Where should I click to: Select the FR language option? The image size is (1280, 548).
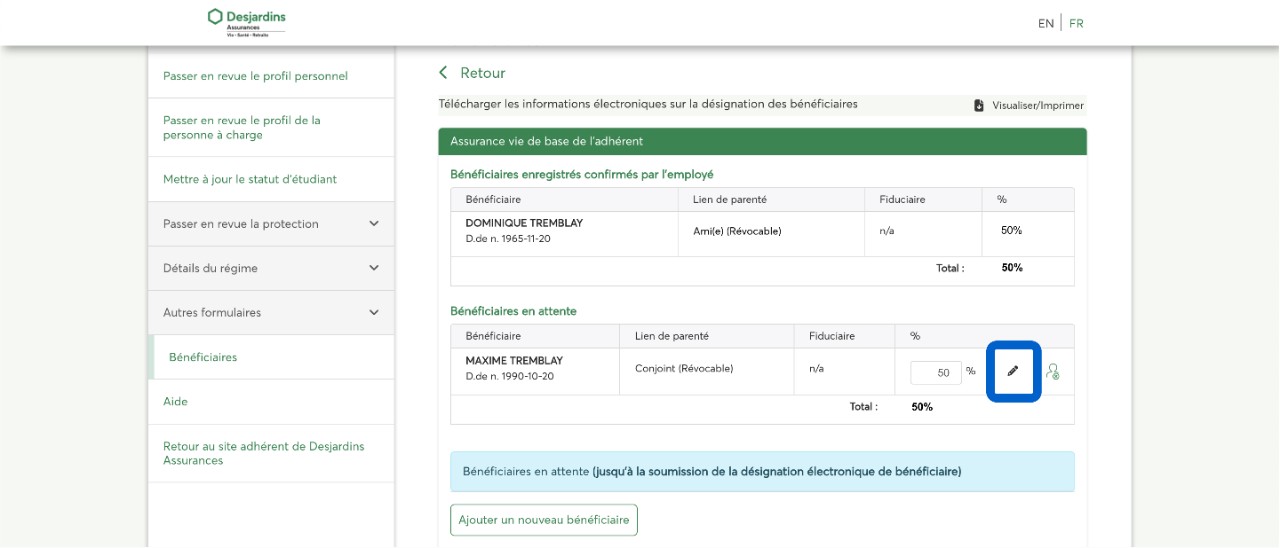pos(1076,23)
